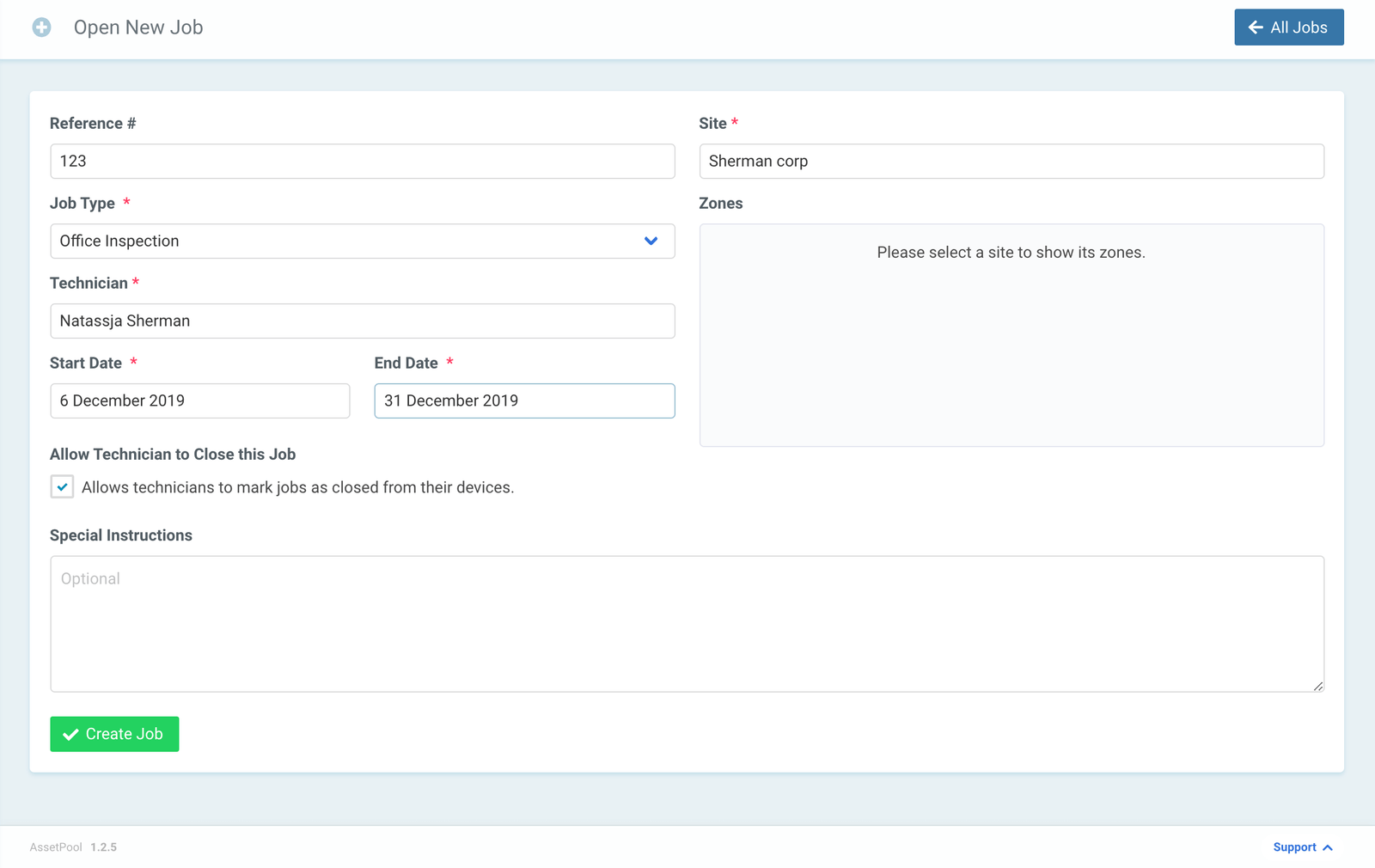Screen dimensions: 1375x868
Task: Open the Job Type dropdown
Action: click(363, 241)
